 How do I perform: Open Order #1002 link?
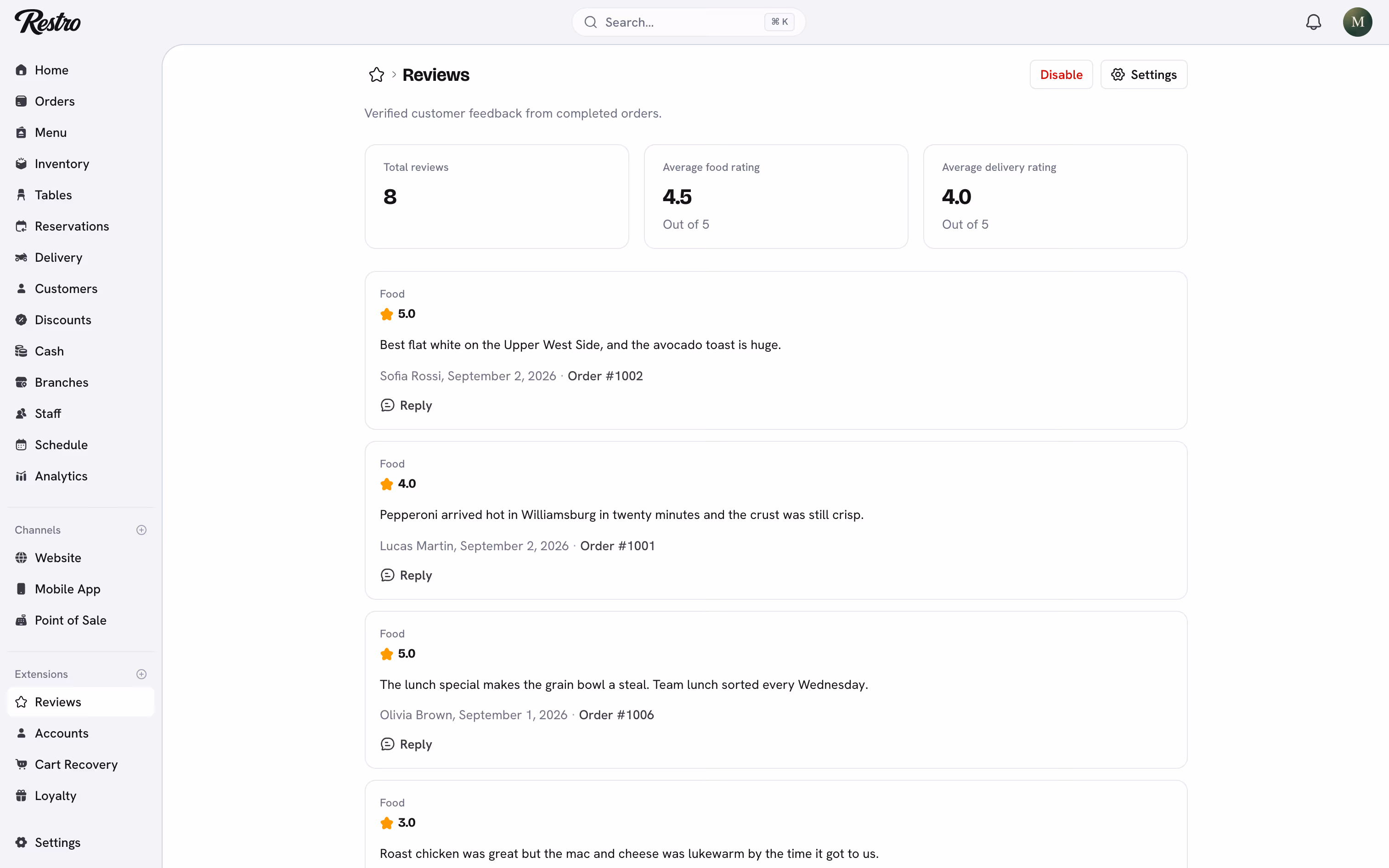click(x=605, y=376)
